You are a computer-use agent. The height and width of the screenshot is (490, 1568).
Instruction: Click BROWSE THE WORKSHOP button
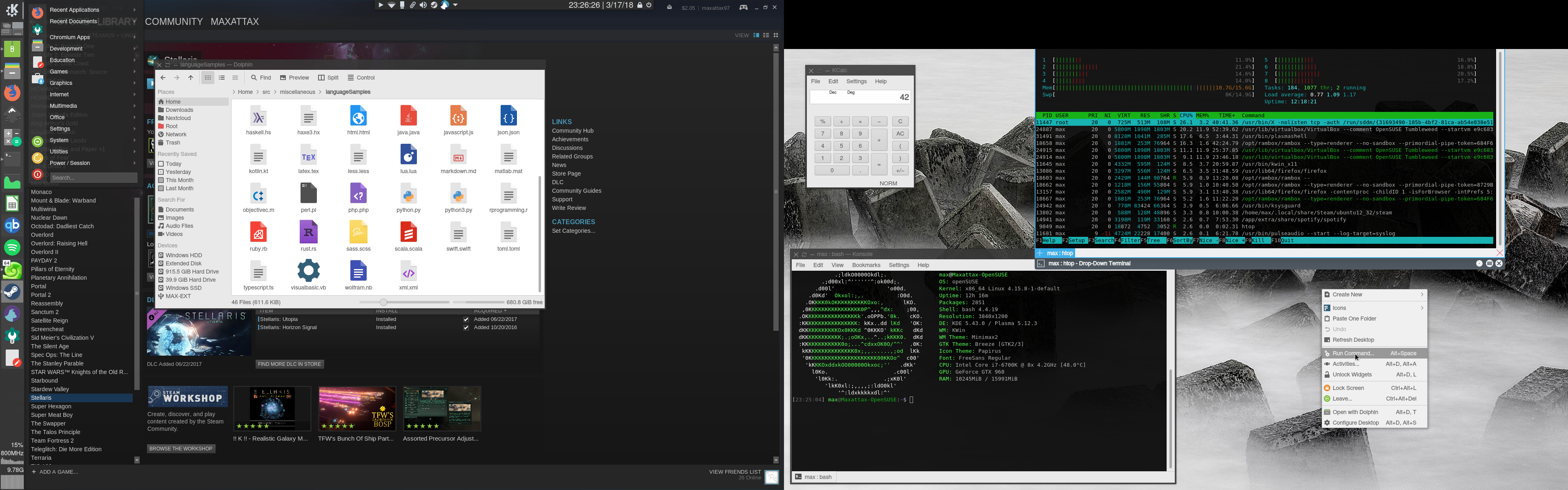[x=181, y=449]
